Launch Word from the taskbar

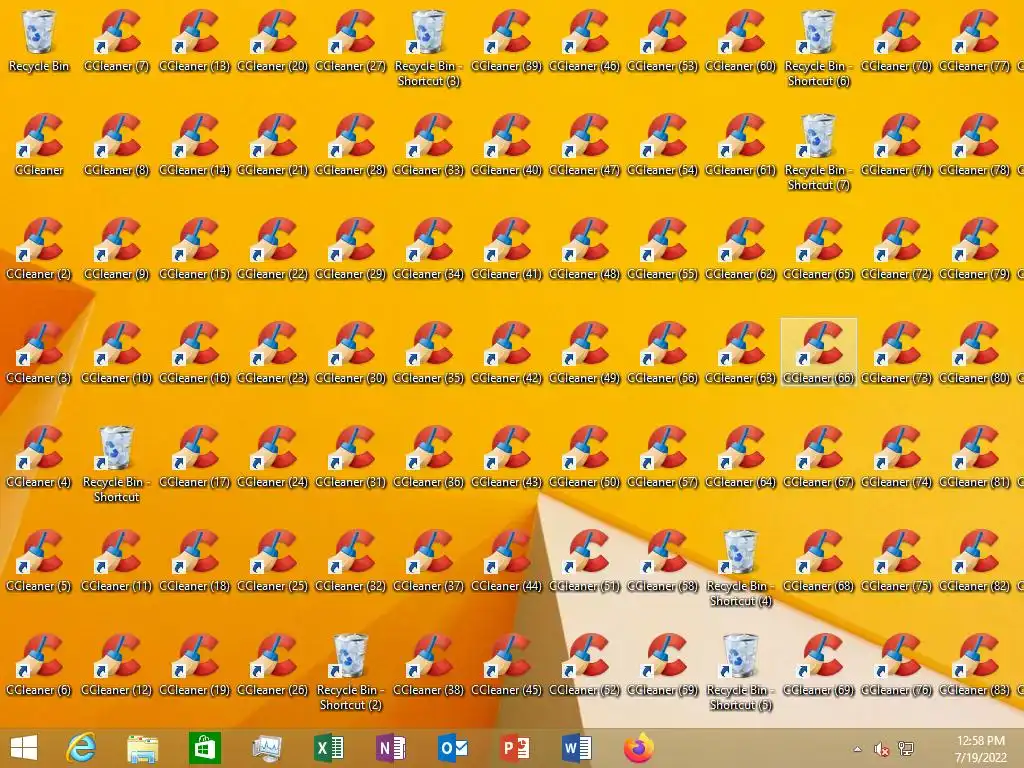(577, 748)
